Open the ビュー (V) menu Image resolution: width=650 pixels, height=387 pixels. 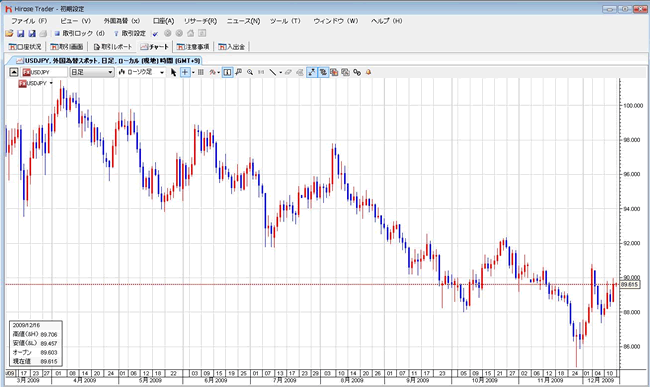75,21
